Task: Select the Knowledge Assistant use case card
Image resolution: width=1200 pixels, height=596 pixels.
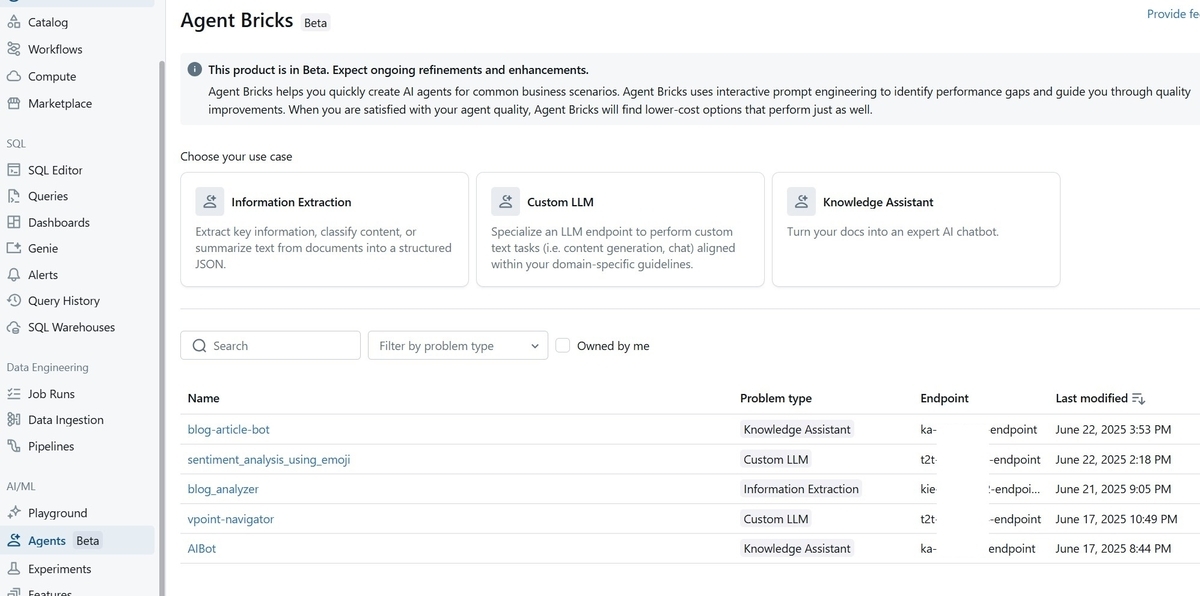Action: pyautogui.click(x=916, y=230)
